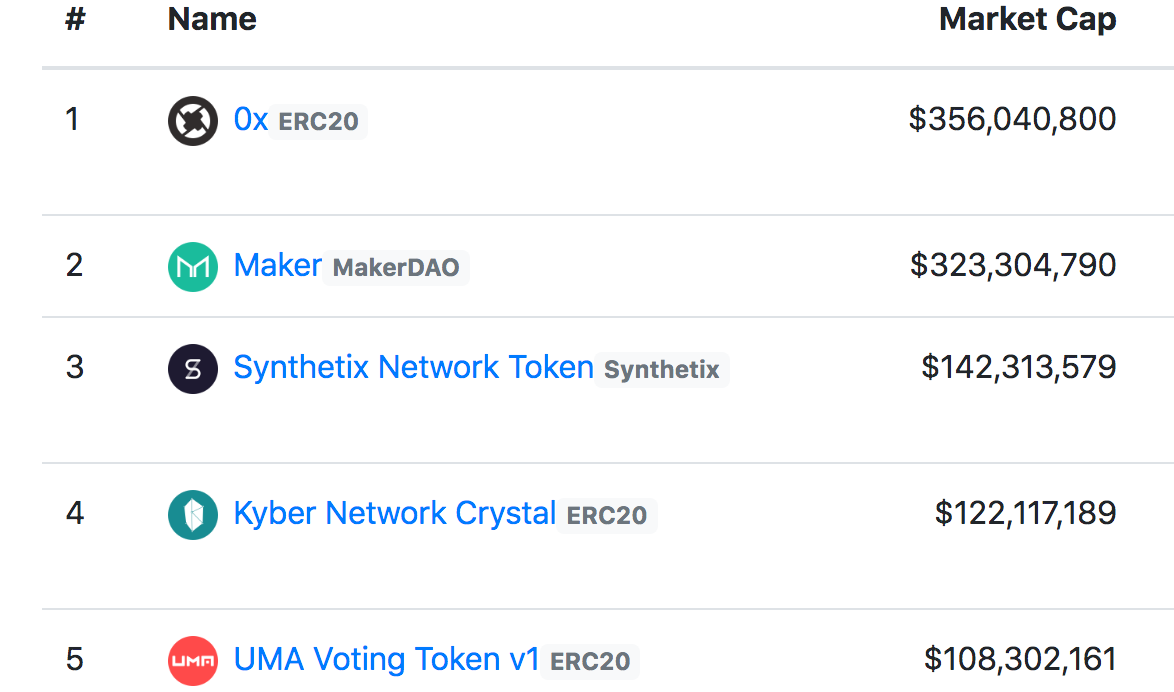This screenshot has height=692, width=1174.
Task: Open the Maker token link
Action: (277, 266)
